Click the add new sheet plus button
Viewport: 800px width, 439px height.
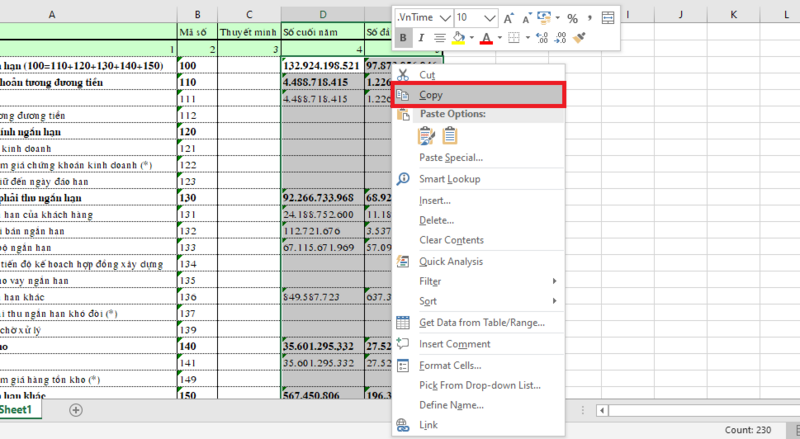[76, 410]
